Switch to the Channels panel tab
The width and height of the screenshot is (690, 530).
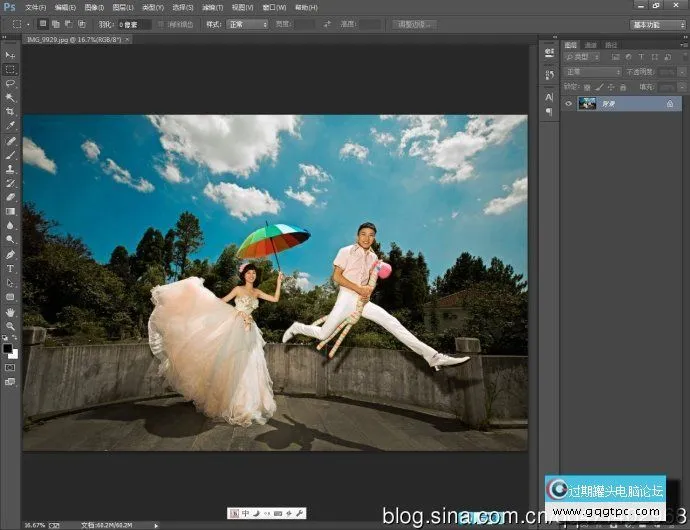591,45
